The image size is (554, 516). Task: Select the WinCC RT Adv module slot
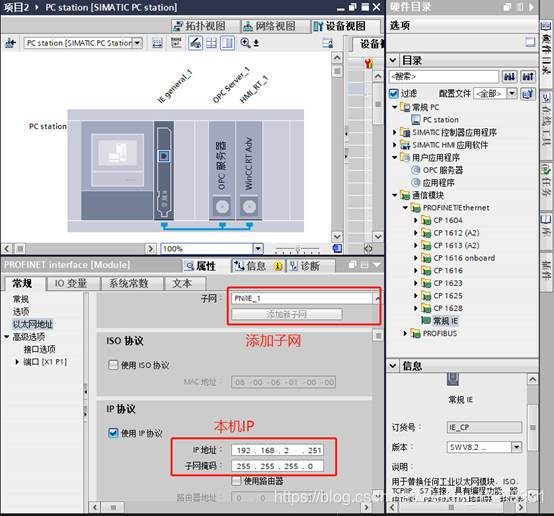(249, 170)
